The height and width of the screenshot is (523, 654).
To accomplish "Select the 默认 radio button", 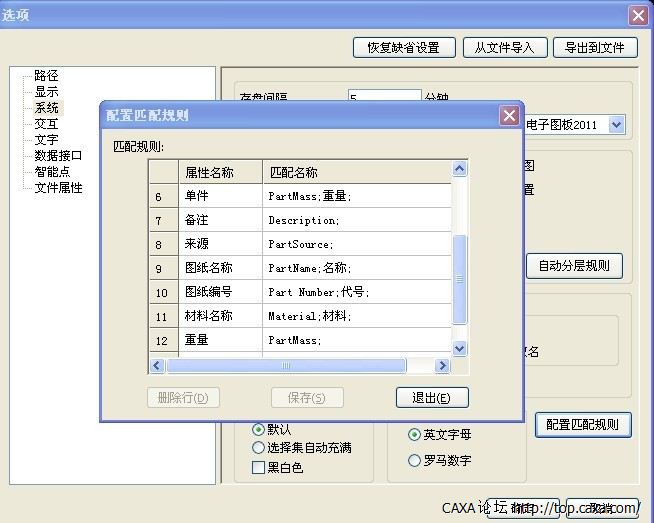I will pyautogui.click(x=259, y=429).
